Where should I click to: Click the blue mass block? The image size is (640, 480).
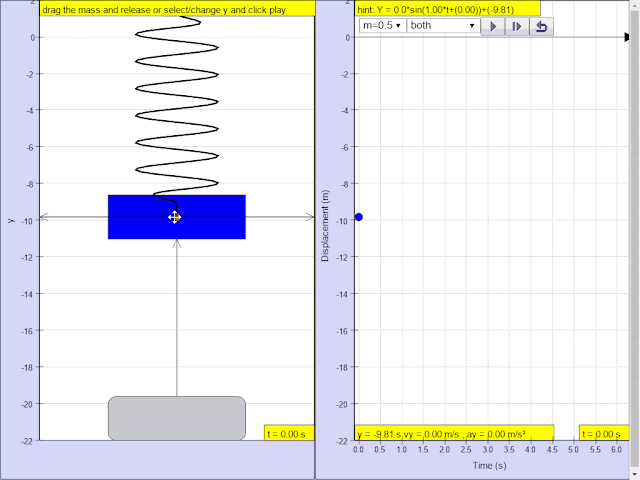pyautogui.click(x=177, y=217)
